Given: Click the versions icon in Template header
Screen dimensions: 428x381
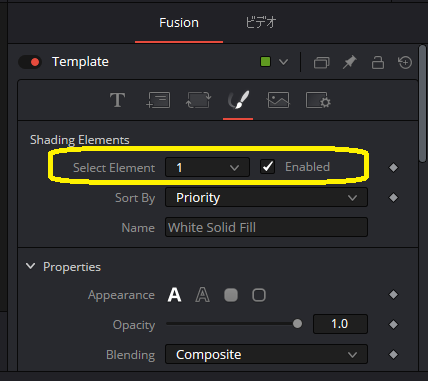Looking at the screenshot, I should point(321,62).
